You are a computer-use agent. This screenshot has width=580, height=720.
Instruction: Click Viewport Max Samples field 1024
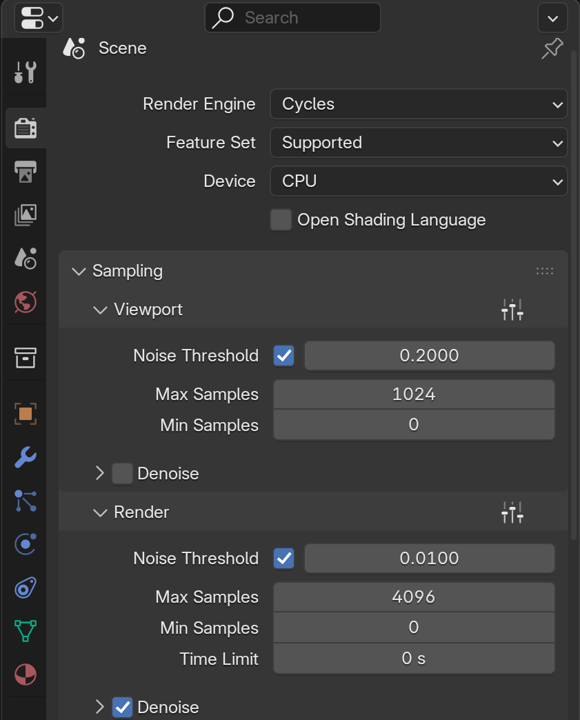pos(414,394)
